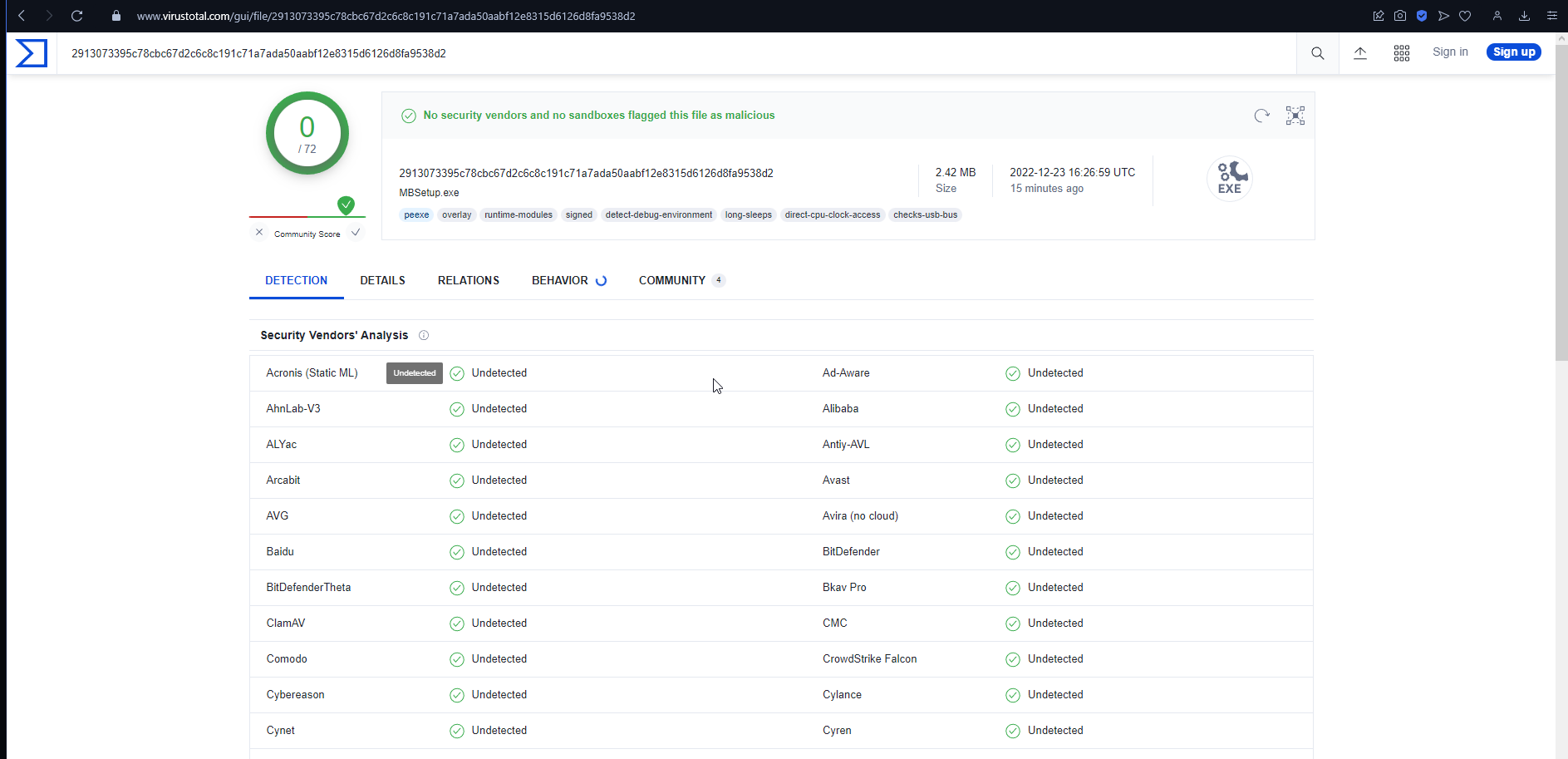Toggle the blue shield ad blocker icon
1568x759 pixels.
(x=1422, y=16)
